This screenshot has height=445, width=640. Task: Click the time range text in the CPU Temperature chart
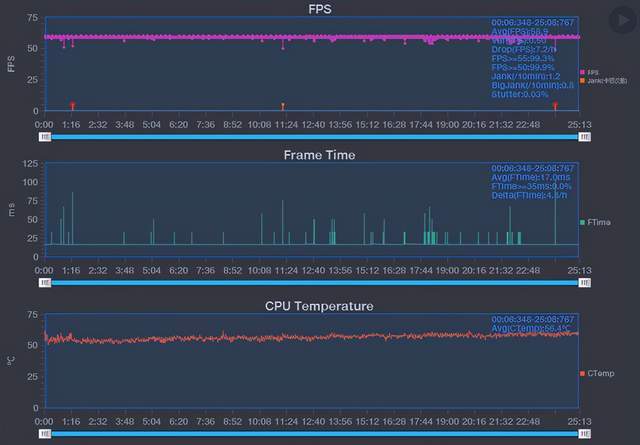coord(533,319)
